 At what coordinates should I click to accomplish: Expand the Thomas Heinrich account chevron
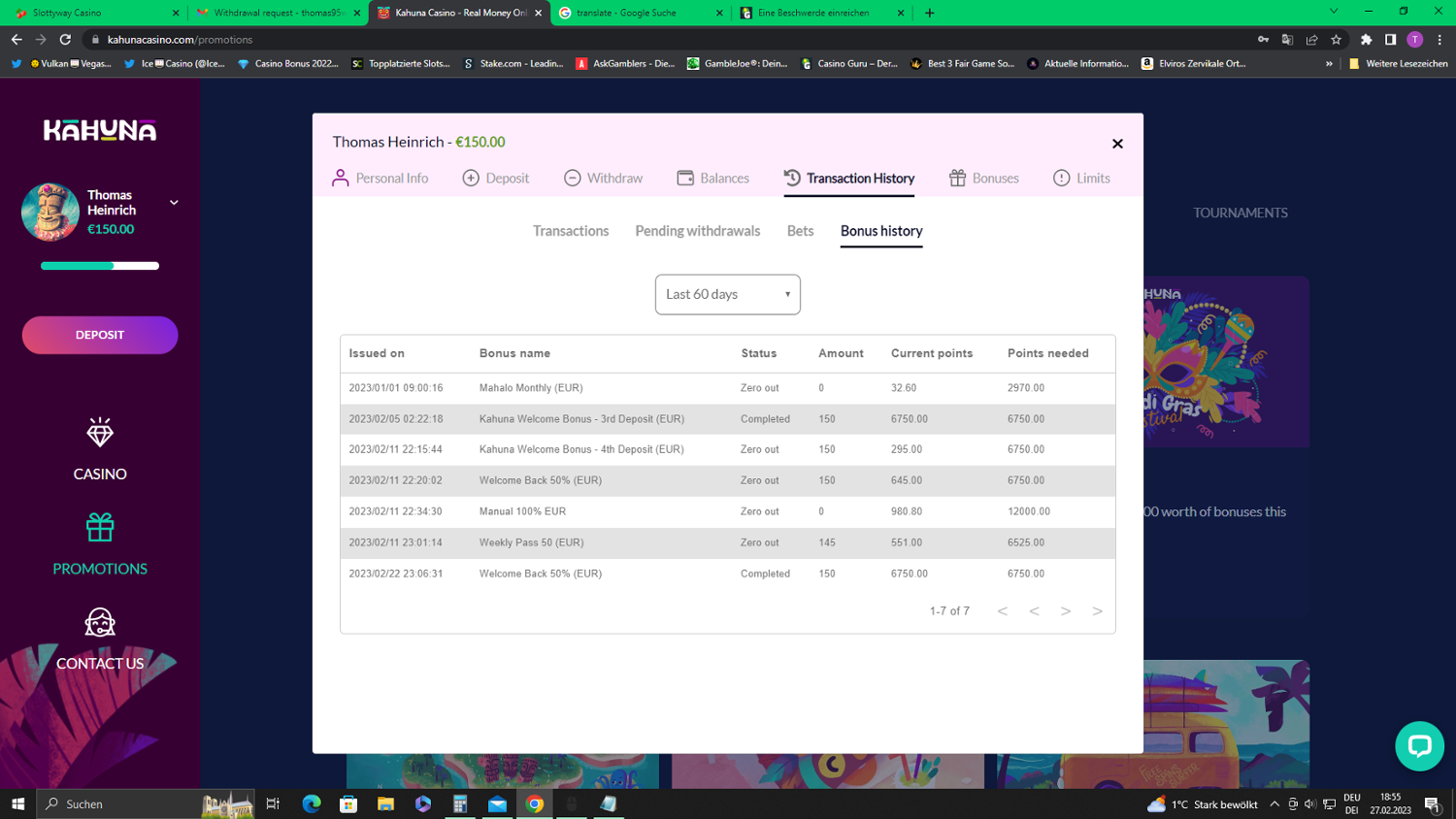click(174, 203)
